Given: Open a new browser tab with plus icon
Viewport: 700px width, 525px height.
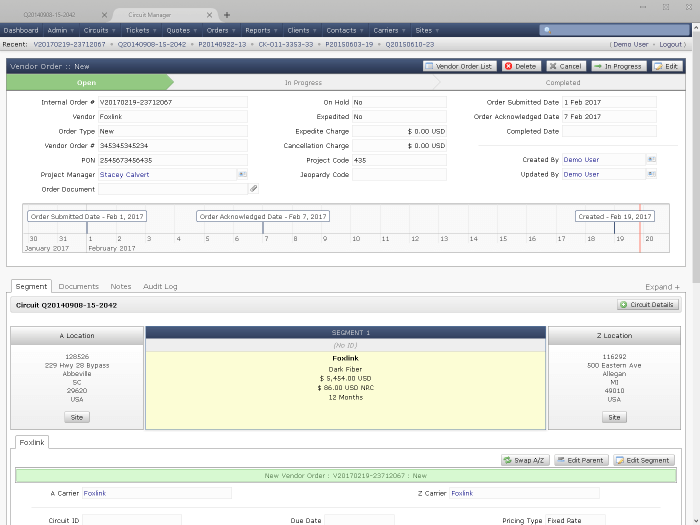Looking at the screenshot, I should 227,15.
